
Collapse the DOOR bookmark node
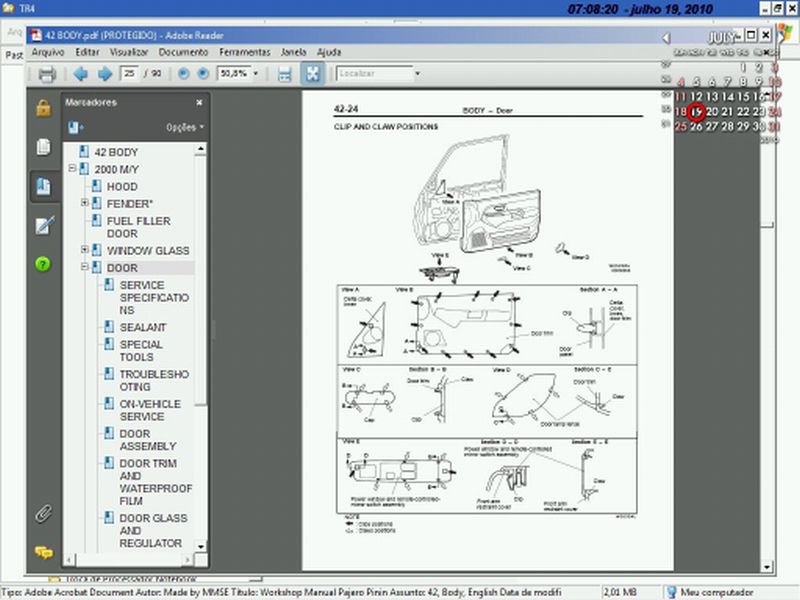(85, 267)
